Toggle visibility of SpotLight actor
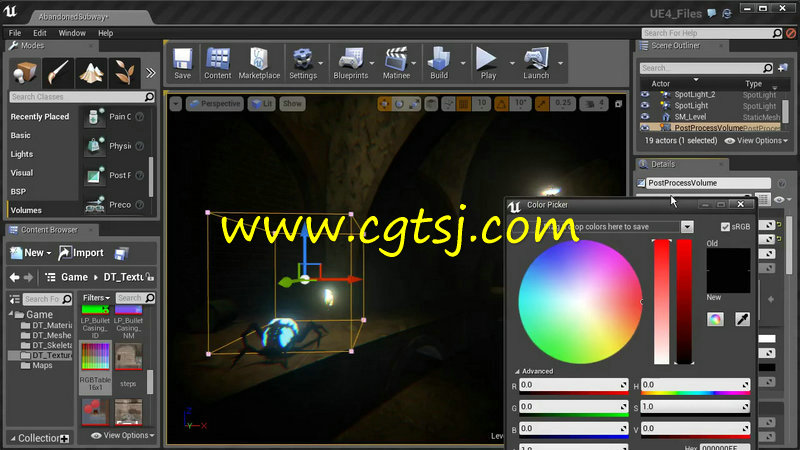The height and width of the screenshot is (450, 800). click(x=645, y=105)
